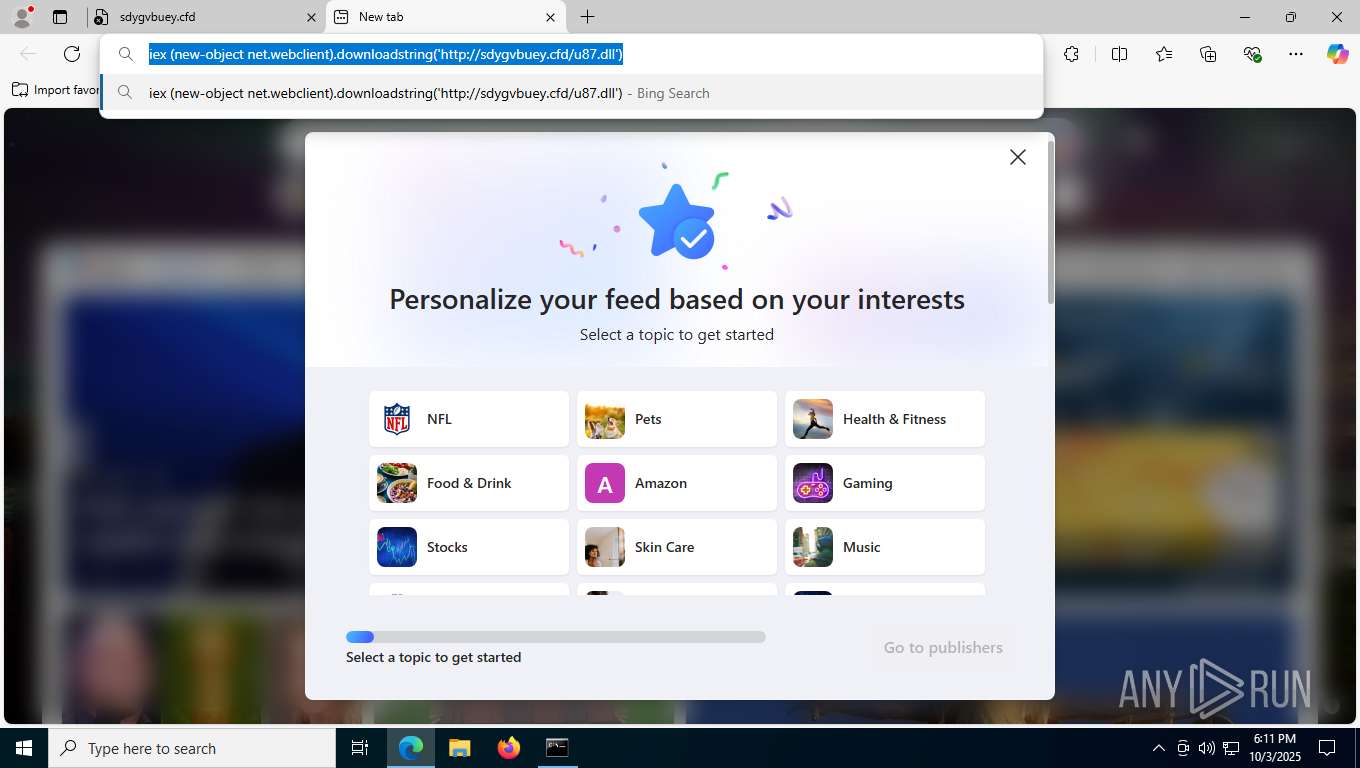The height and width of the screenshot is (768, 1360).
Task: Open the Edge profile avatar menu
Action: 21,16
